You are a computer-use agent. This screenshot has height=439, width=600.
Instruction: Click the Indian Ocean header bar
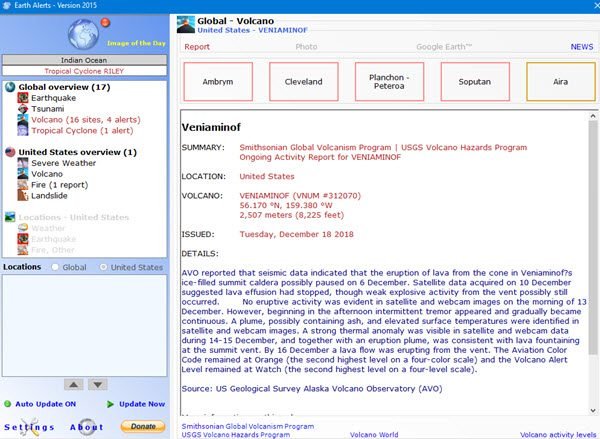tap(84, 60)
